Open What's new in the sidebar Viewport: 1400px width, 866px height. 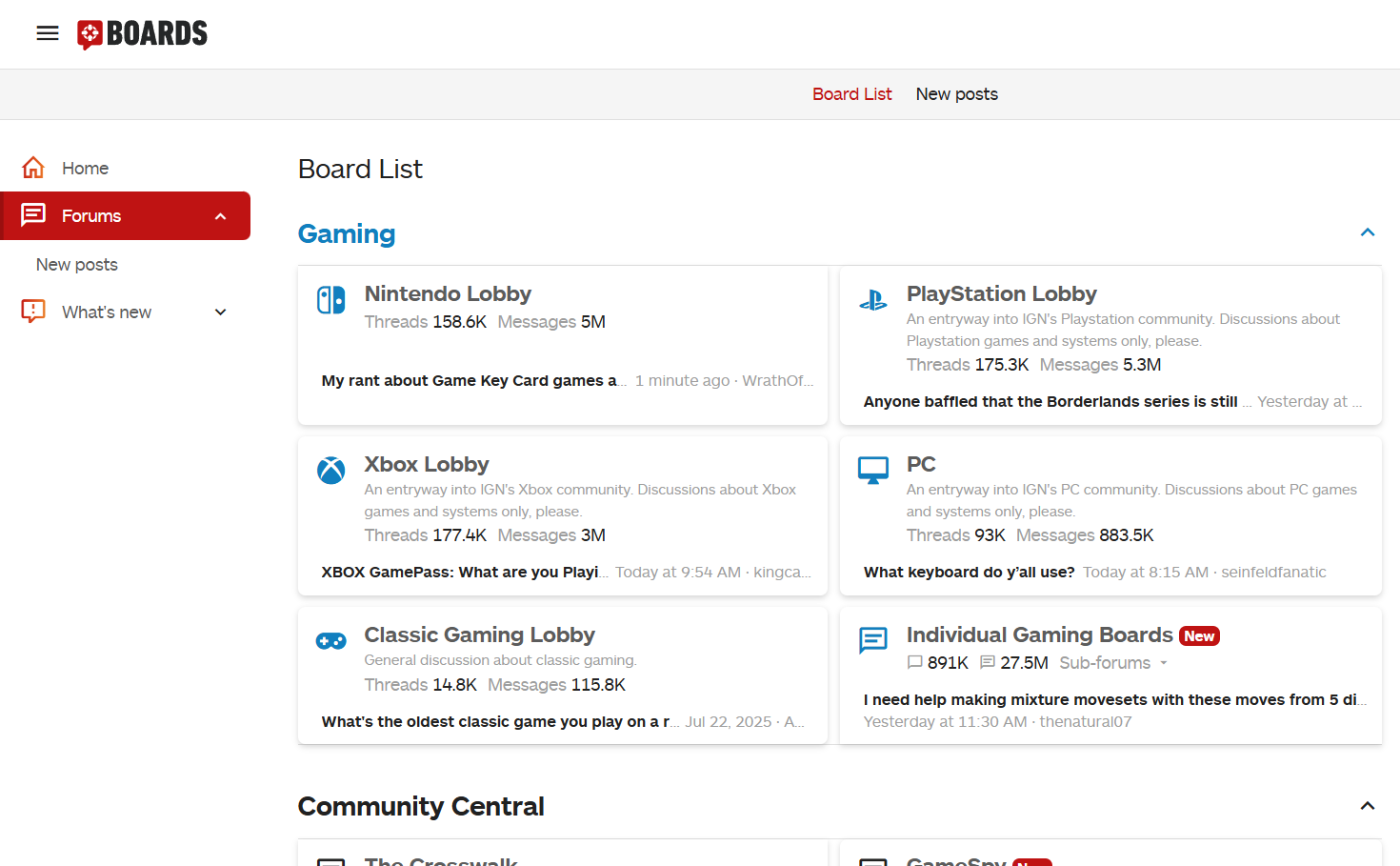(x=107, y=312)
